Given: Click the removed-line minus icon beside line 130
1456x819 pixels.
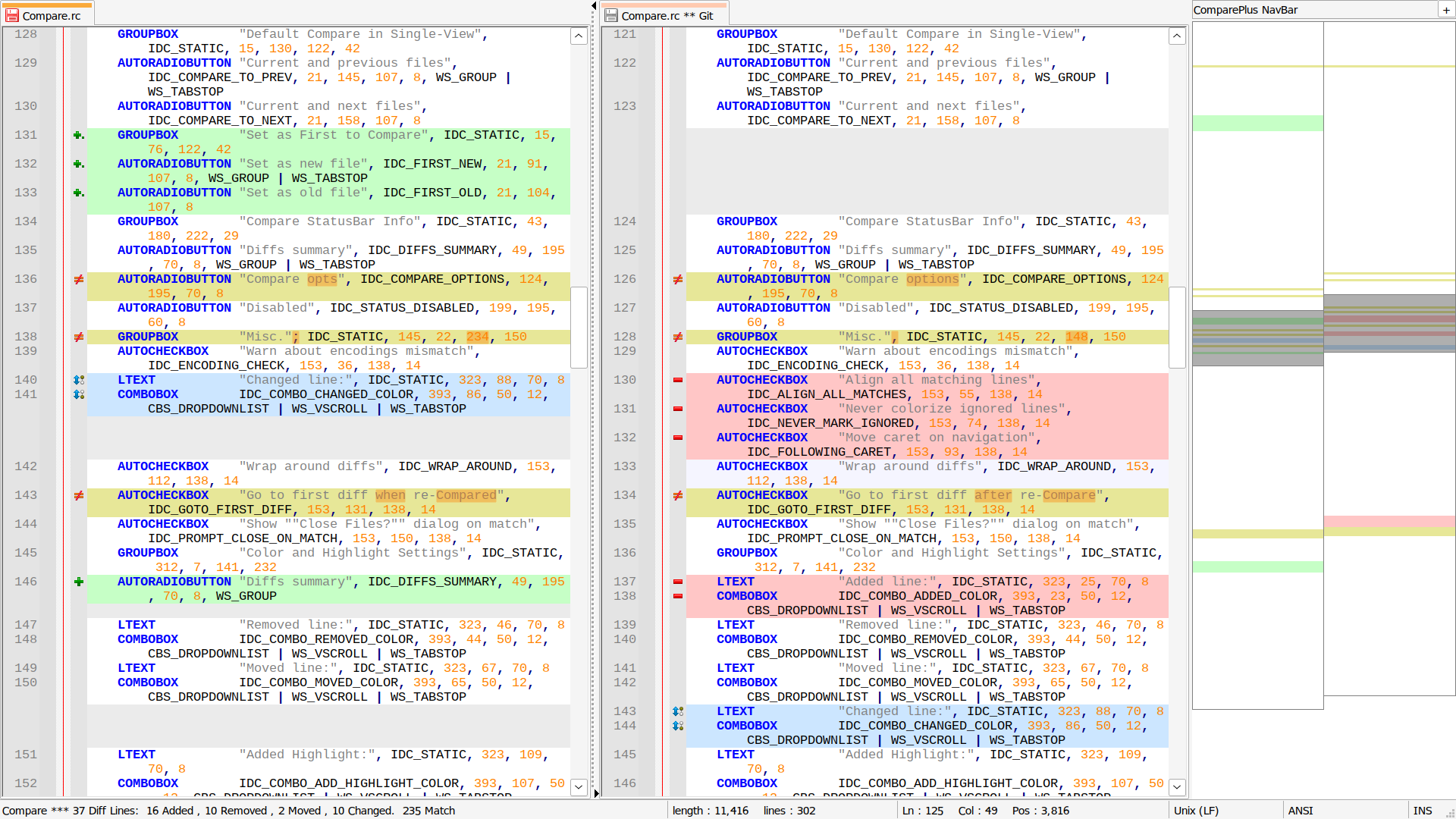Looking at the screenshot, I should coord(677,380).
